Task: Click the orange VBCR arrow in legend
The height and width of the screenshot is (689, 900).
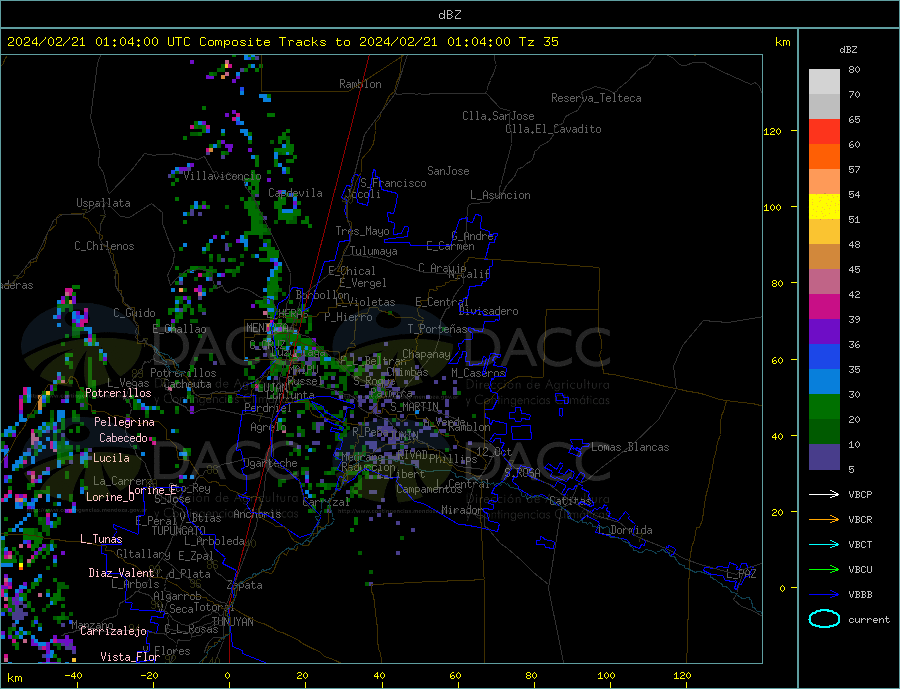Action: (x=825, y=519)
